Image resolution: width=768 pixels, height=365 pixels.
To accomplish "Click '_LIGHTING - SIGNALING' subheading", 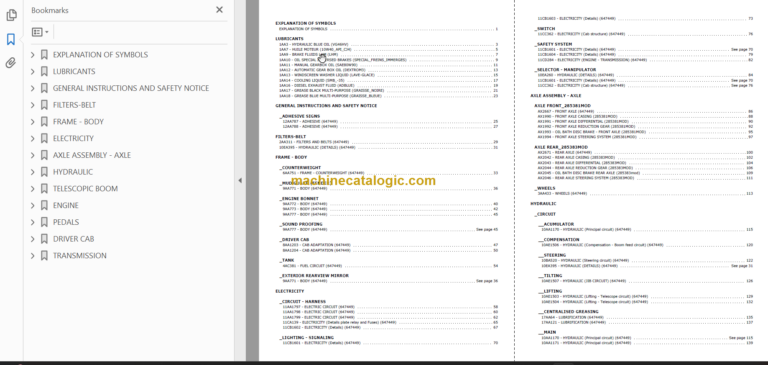I will (x=306, y=338).
